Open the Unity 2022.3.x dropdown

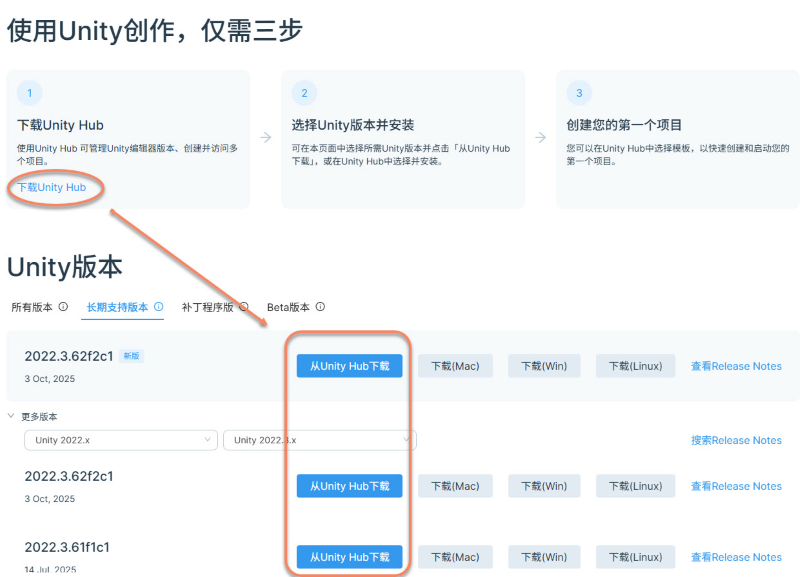pyautogui.click(x=320, y=440)
